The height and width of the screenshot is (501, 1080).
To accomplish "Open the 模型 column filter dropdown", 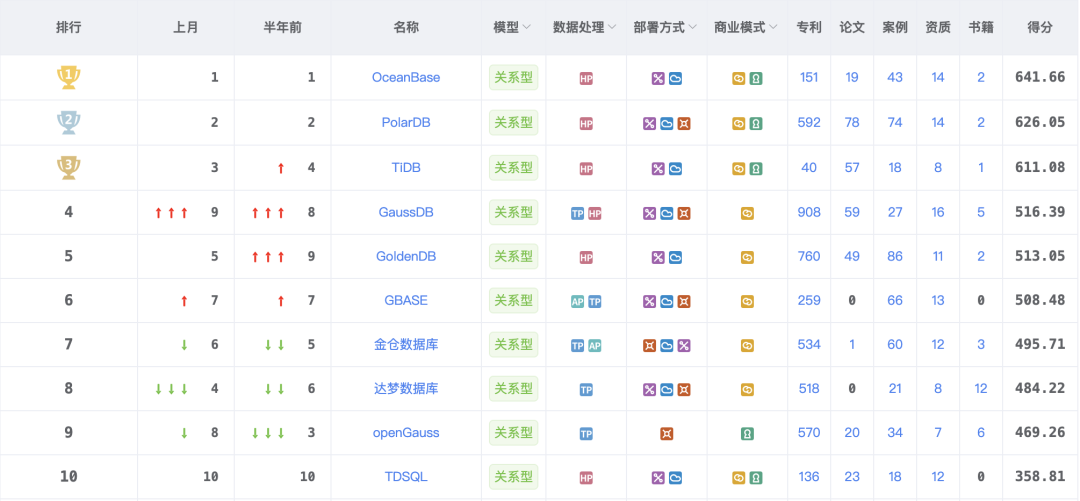I will [x=527, y=28].
